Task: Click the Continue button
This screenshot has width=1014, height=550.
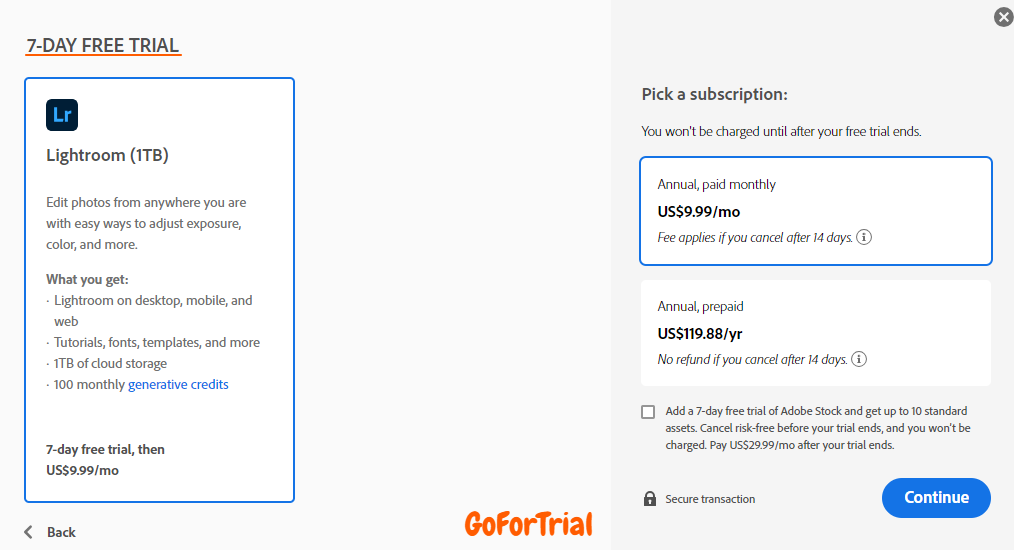Action: (936, 498)
